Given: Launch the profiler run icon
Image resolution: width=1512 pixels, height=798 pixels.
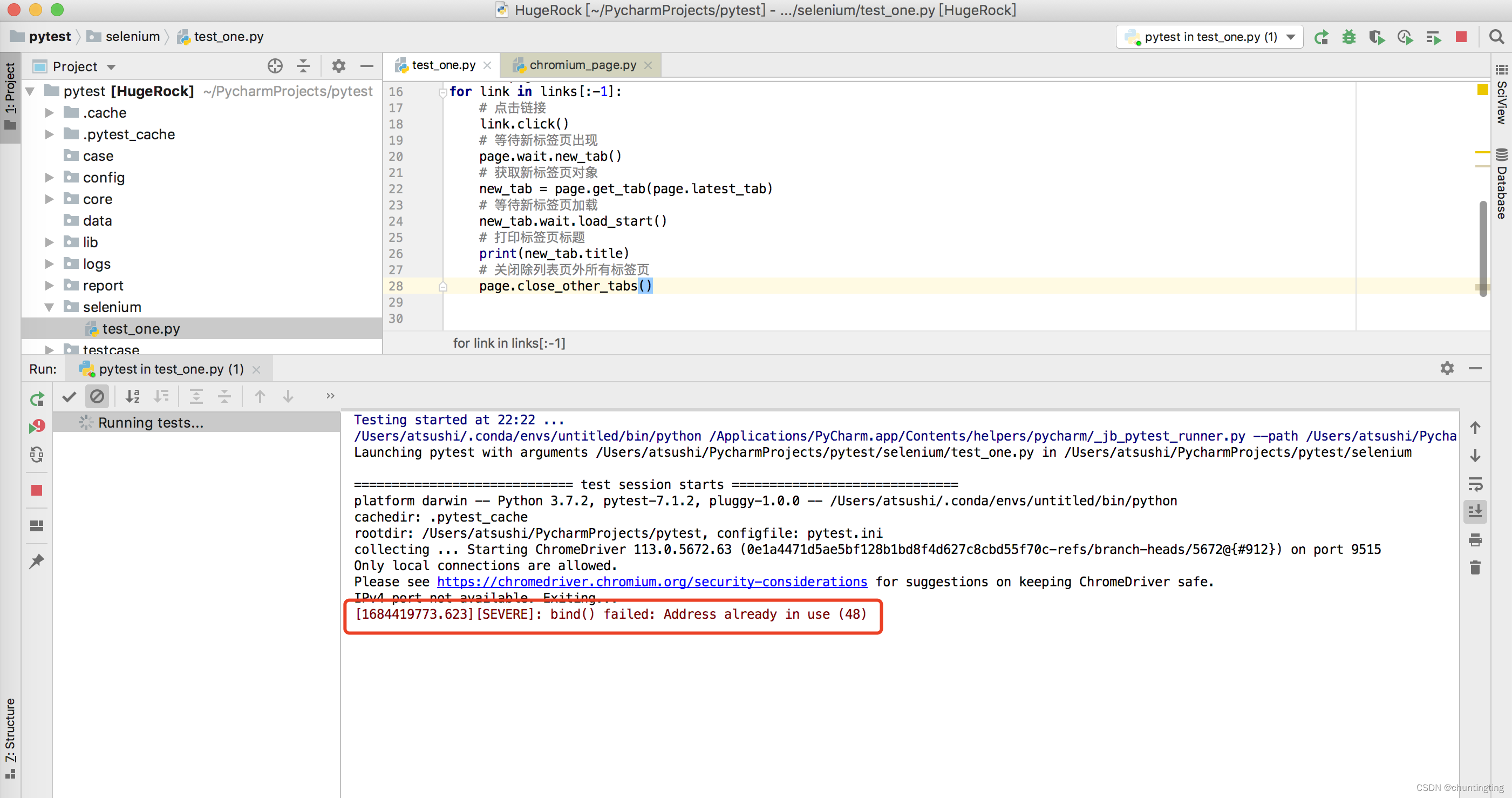Looking at the screenshot, I should click(x=1405, y=38).
